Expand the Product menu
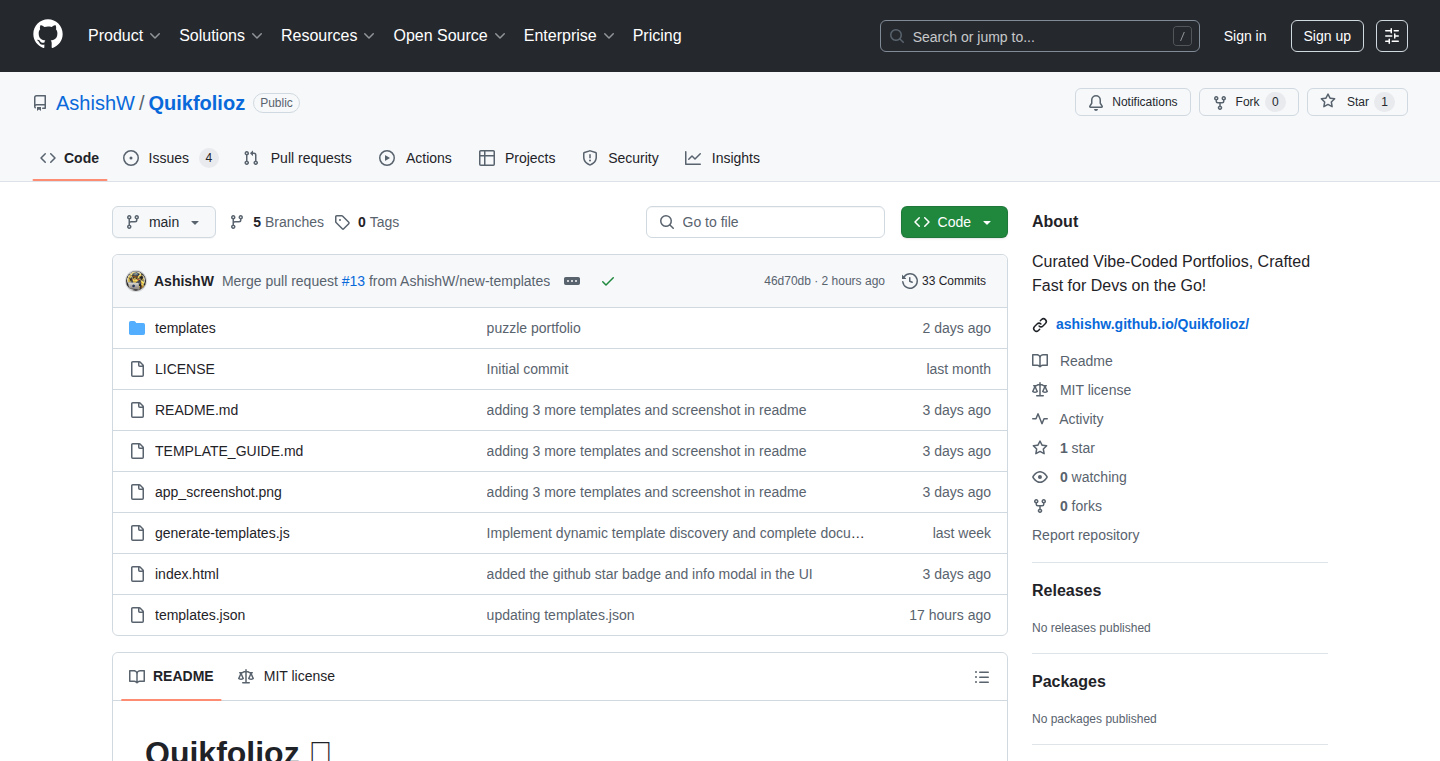Screen dimensions: 1440x761 point(124,35)
